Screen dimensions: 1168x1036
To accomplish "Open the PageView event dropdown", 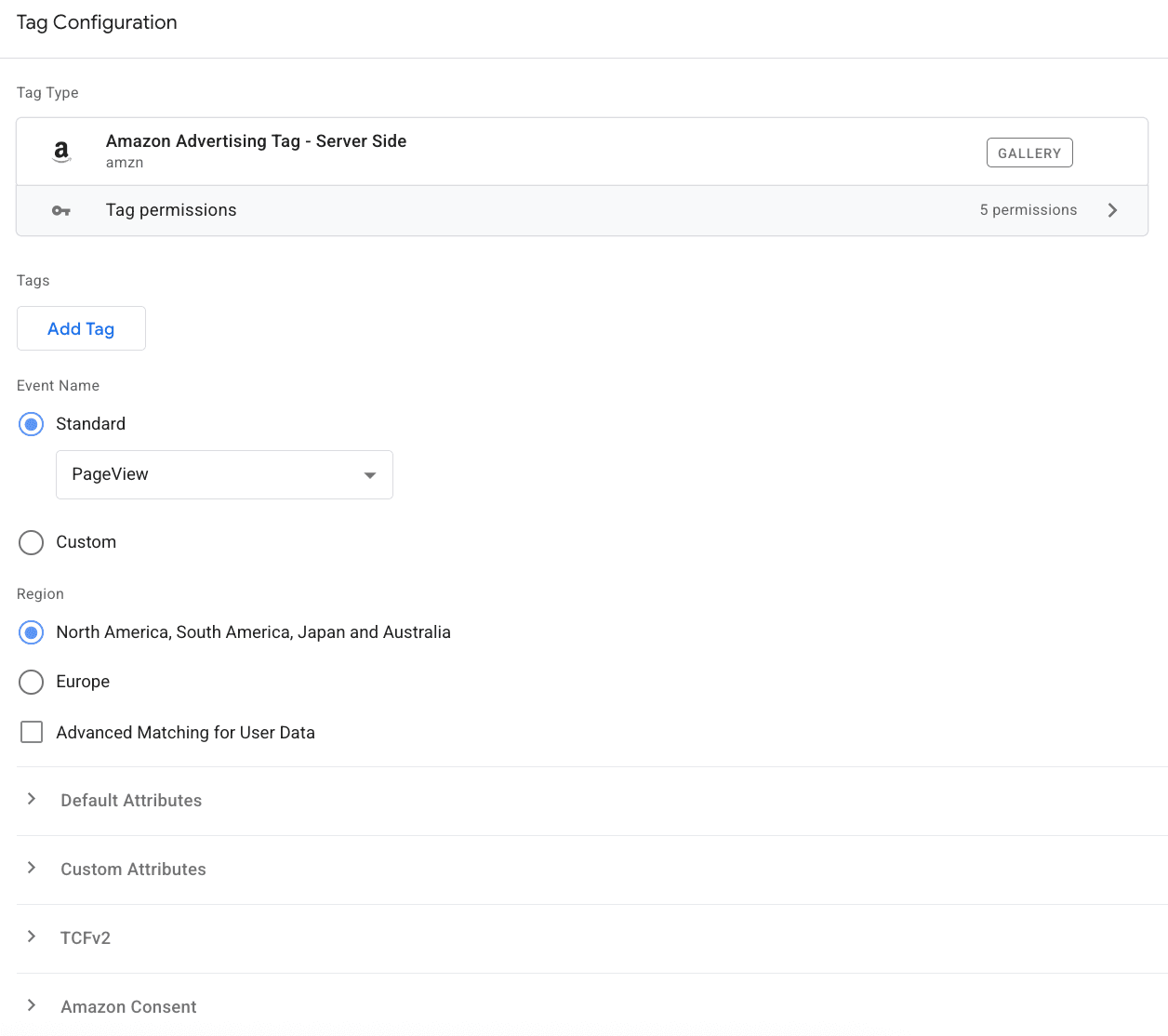I will 224,474.
